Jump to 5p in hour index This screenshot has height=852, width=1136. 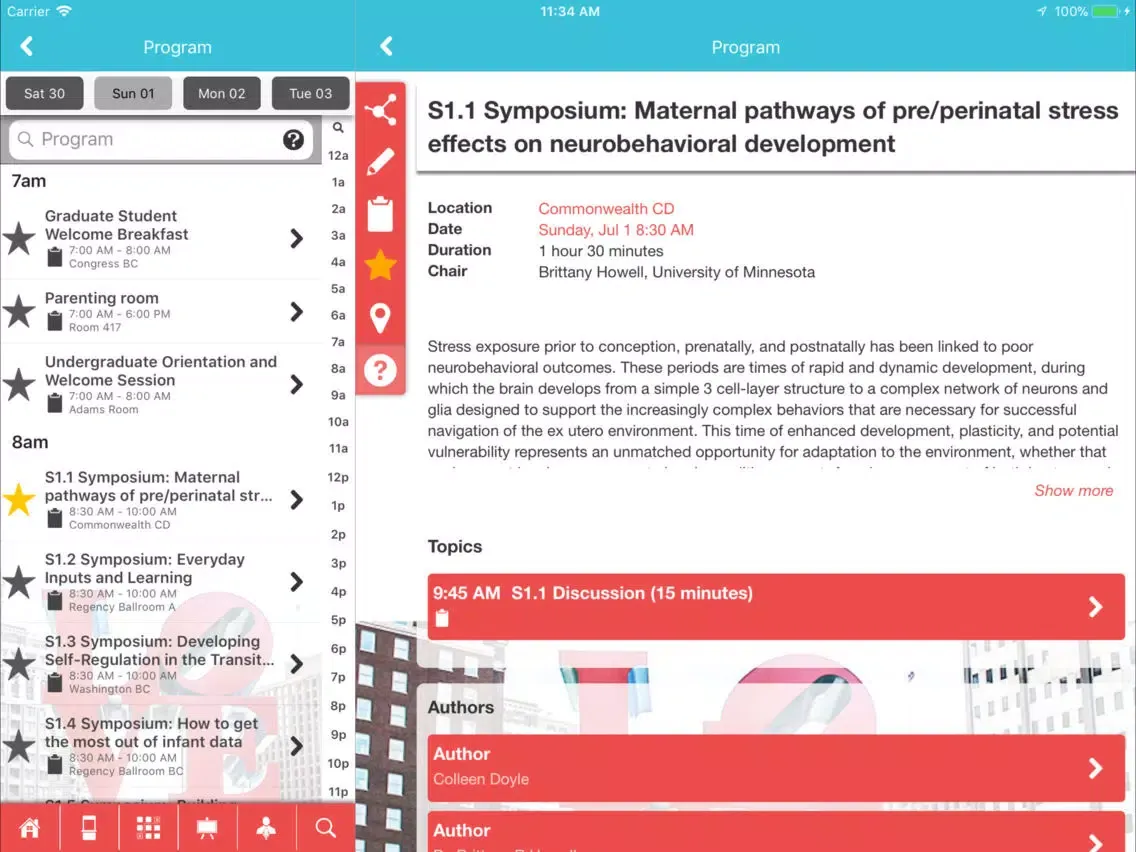pyautogui.click(x=338, y=619)
